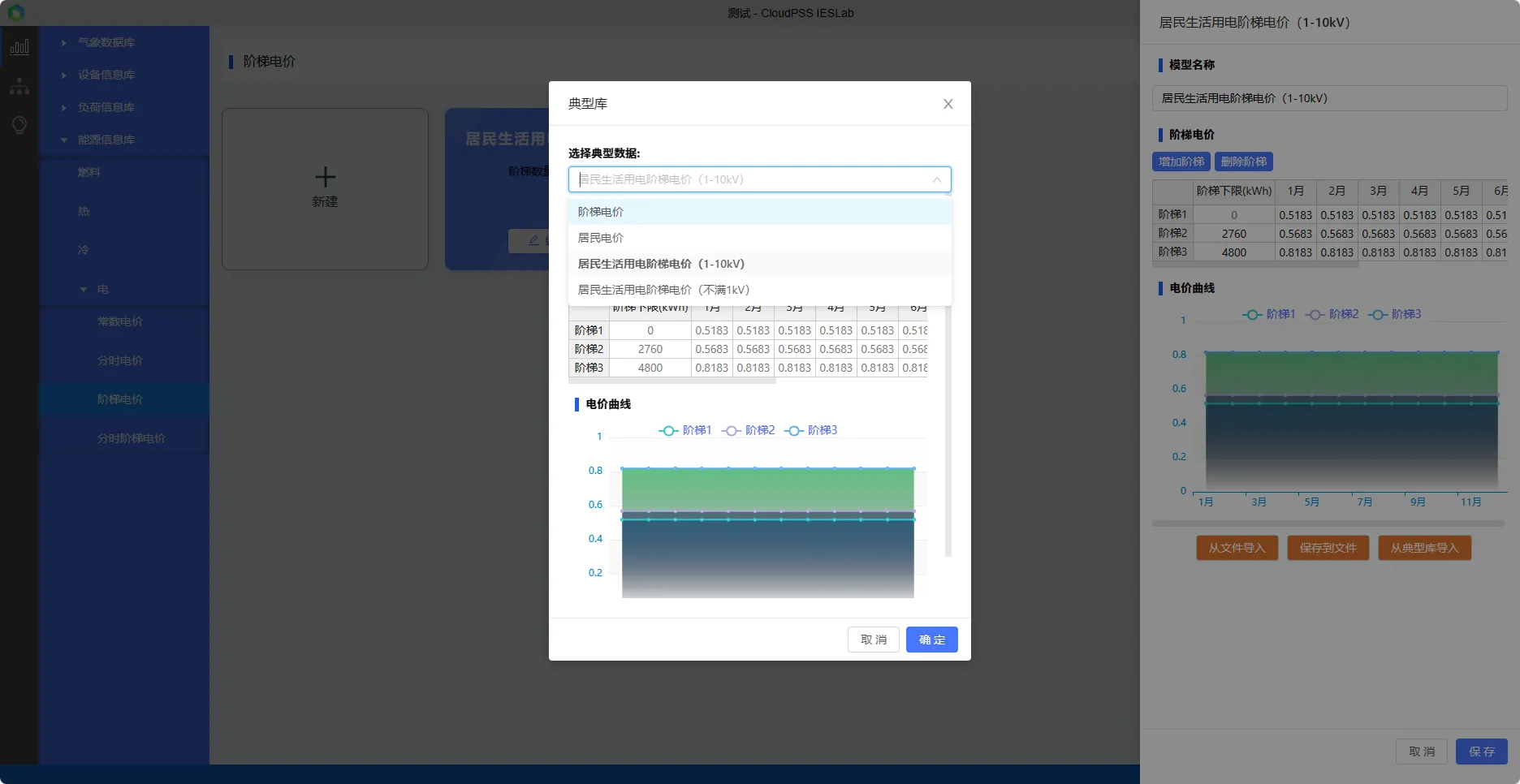Screen dimensions: 1520x784
Task: Expand the 气象数据库 tree node
Action: [64, 42]
